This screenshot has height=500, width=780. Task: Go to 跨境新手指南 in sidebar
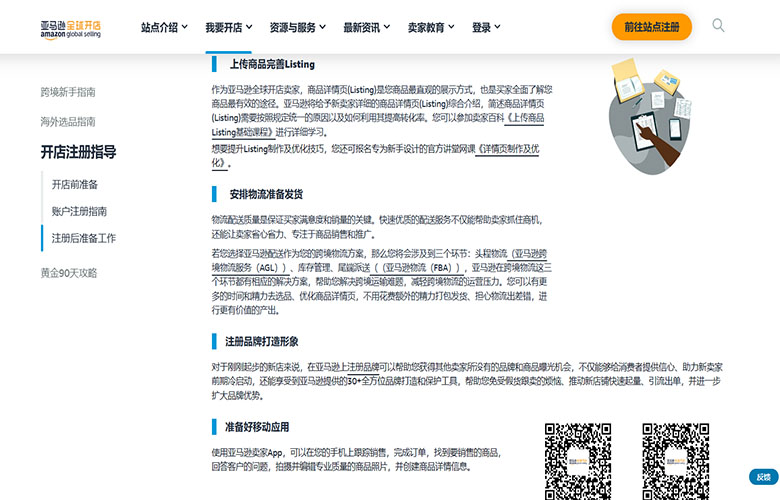(68, 92)
